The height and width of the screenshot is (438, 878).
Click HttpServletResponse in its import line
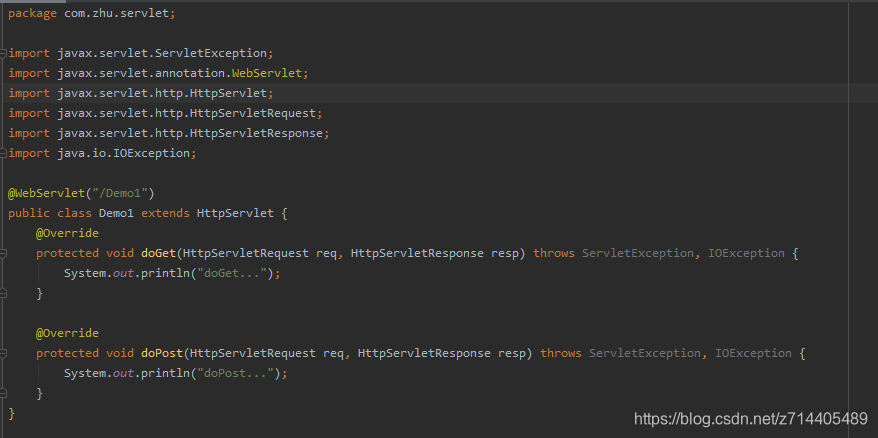pos(256,133)
